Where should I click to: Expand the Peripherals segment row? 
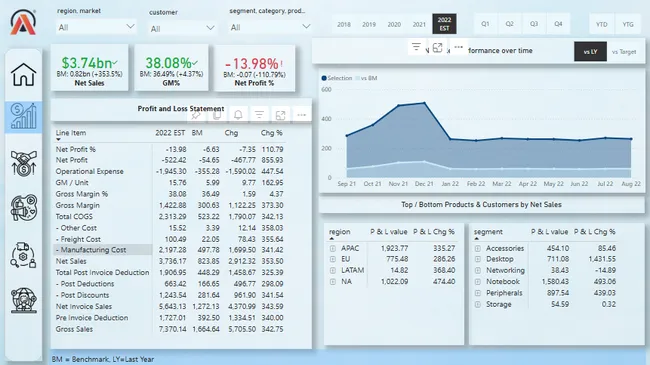pos(478,293)
